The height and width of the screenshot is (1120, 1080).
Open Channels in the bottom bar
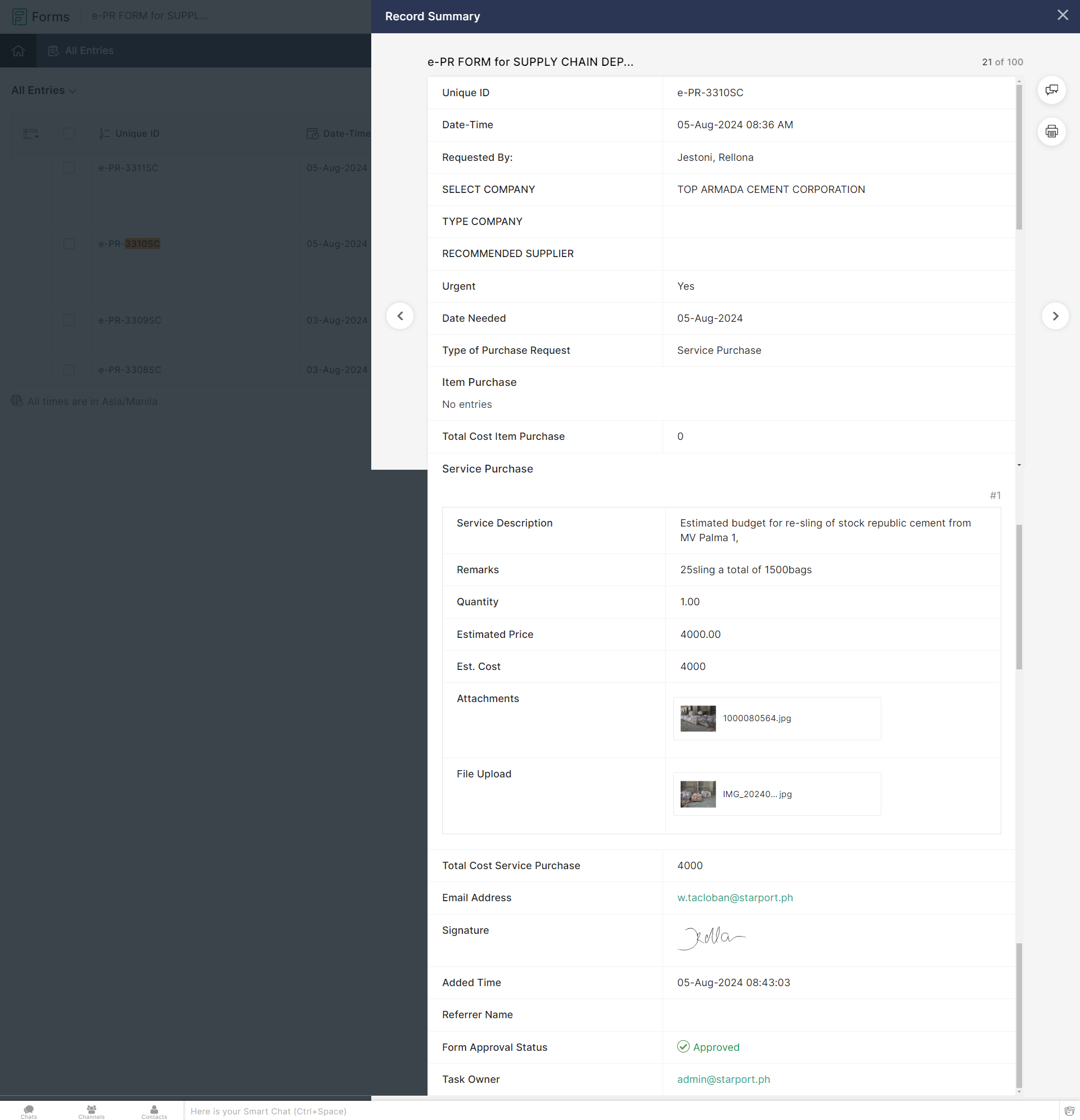[92, 1111]
